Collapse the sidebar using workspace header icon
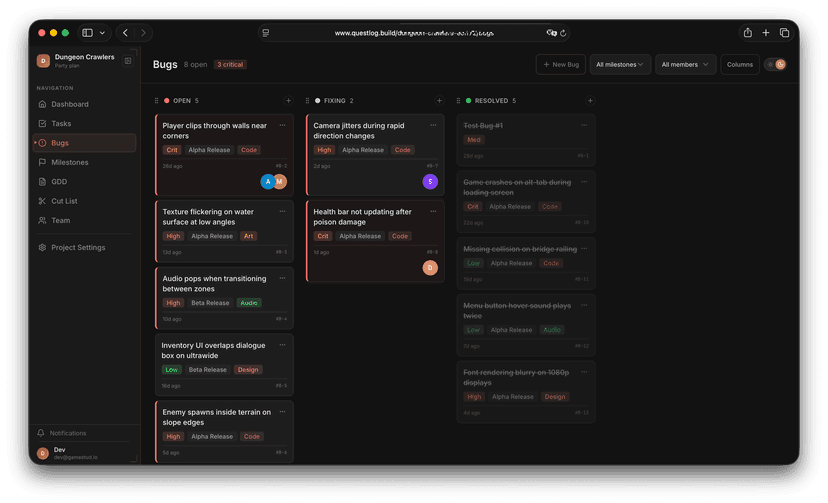The height and width of the screenshot is (503, 828). 128,61
